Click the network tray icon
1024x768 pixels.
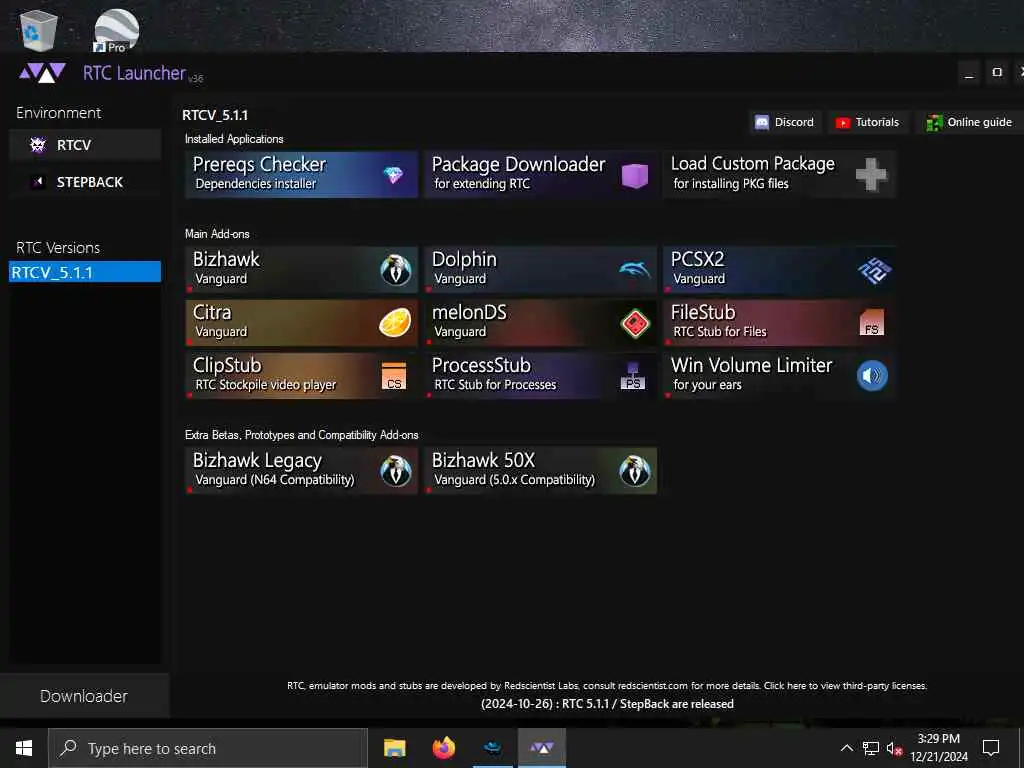coord(871,748)
